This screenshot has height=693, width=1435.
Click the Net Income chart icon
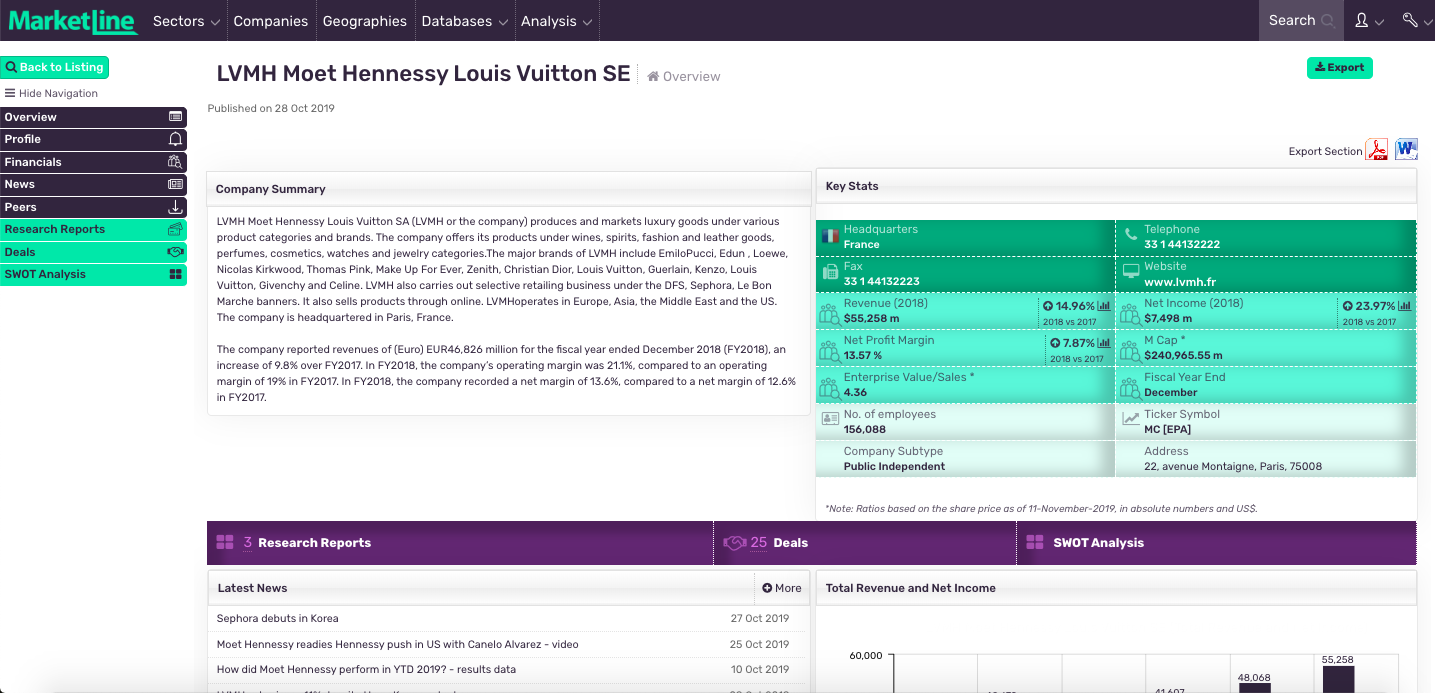pyautogui.click(x=1405, y=306)
